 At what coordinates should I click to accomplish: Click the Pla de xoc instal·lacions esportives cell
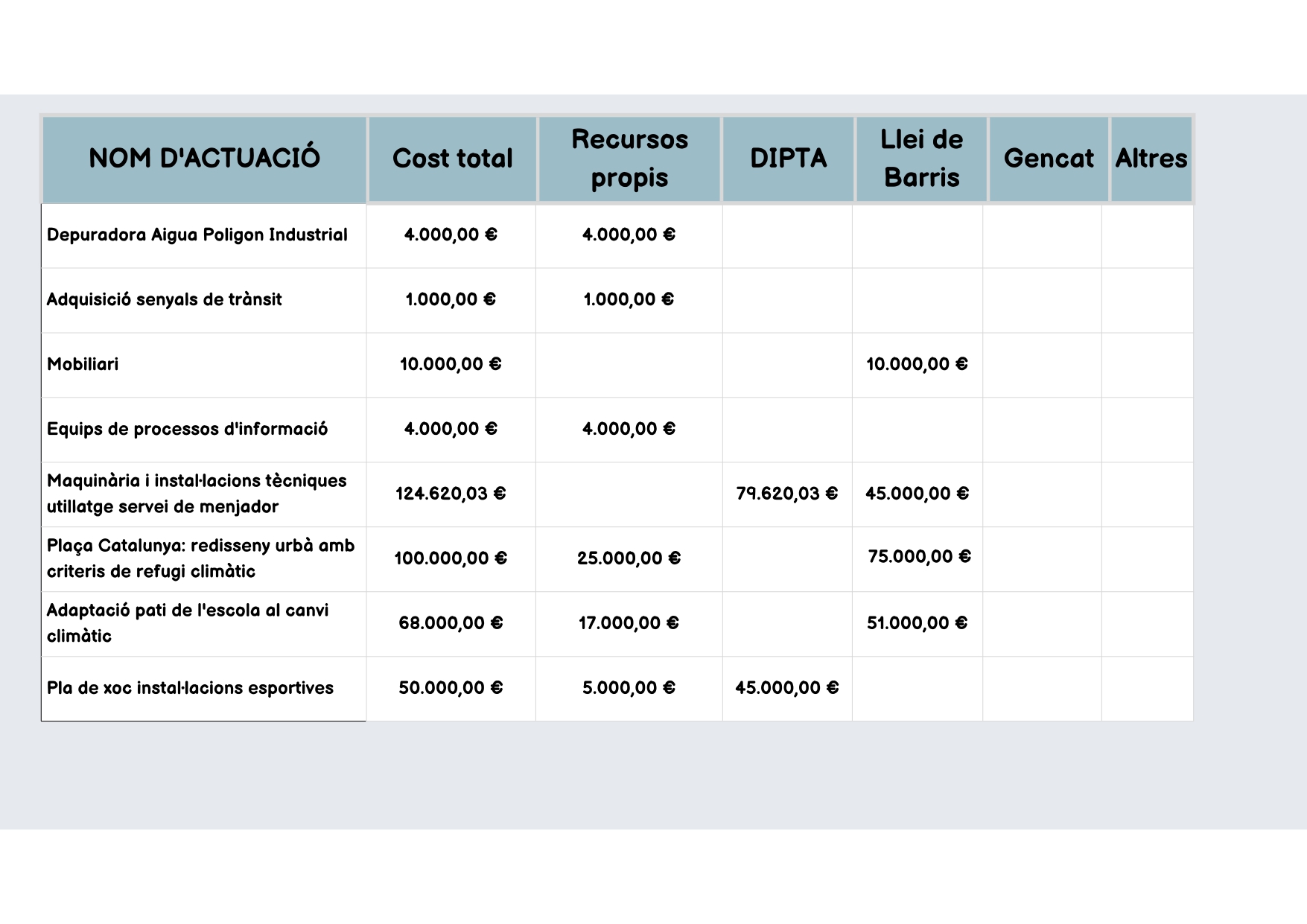[190, 688]
